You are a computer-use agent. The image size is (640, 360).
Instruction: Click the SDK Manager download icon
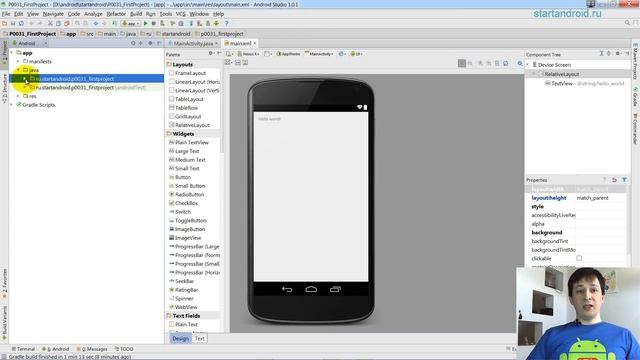click(x=216, y=23)
